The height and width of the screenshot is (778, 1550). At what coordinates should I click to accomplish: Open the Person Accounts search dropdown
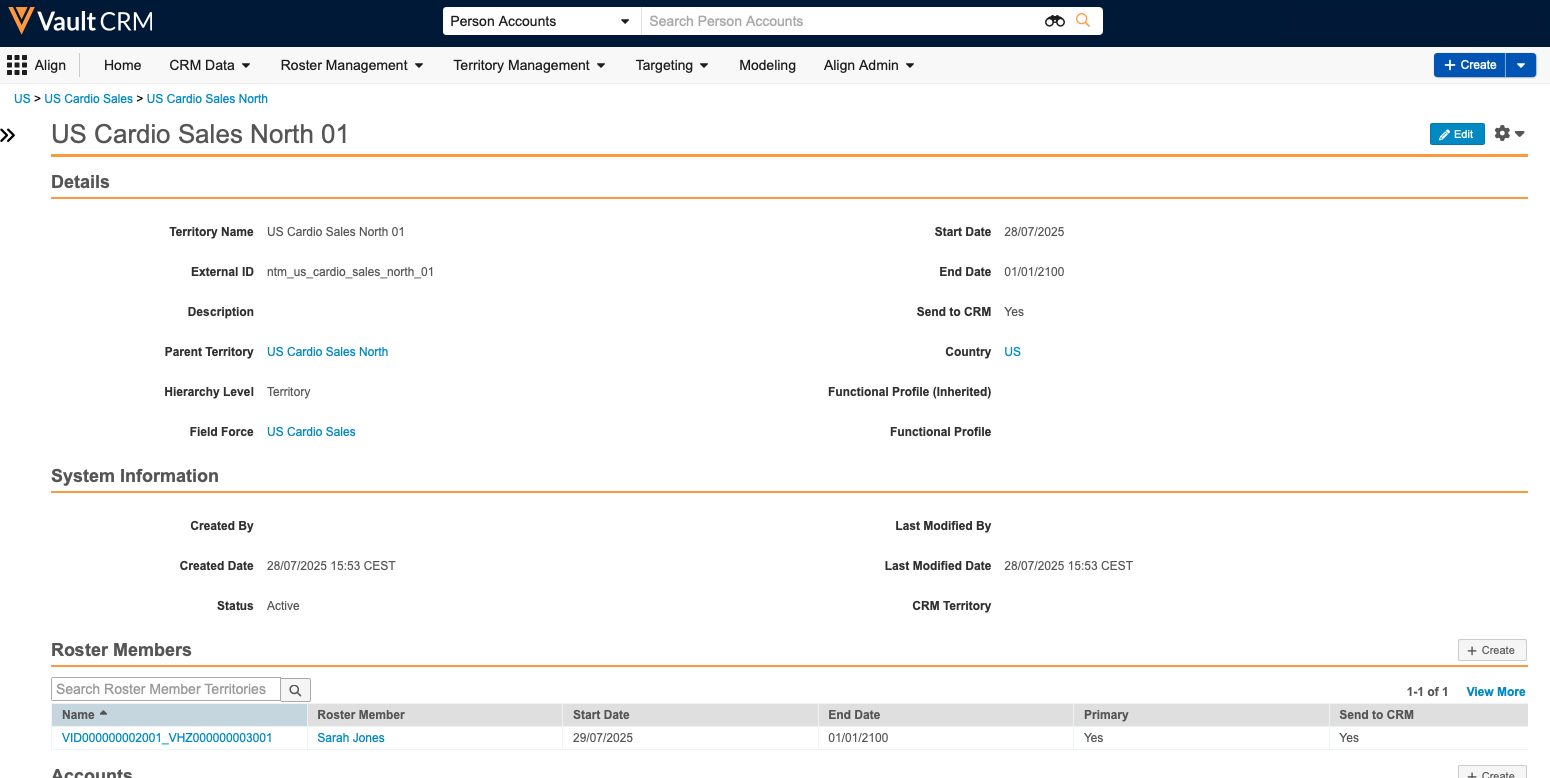point(540,21)
